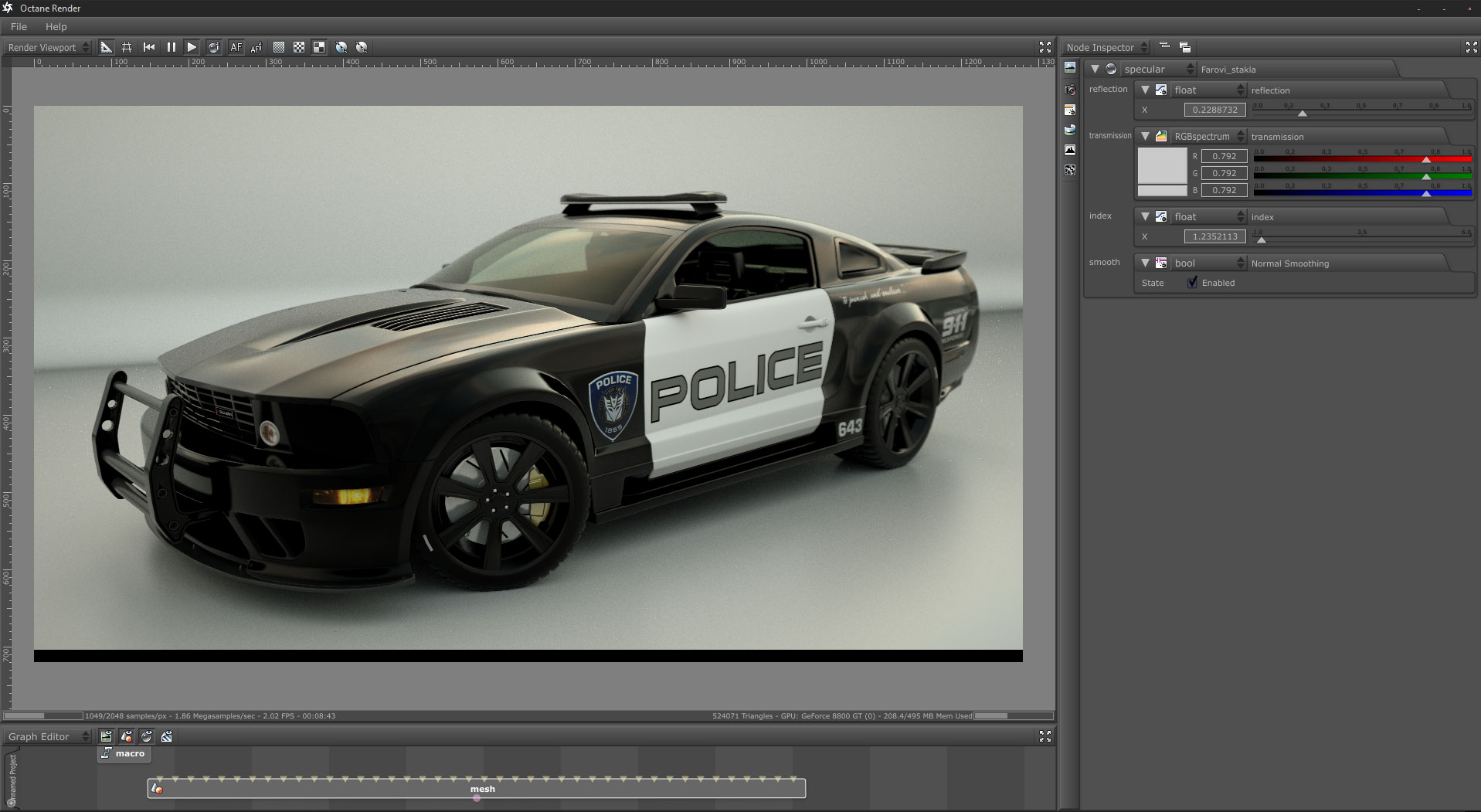Image resolution: width=1481 pixels, height=812 pixels.
Task: Toggle the large checkerboard toolbar button
Action: (x=319, y=47)
